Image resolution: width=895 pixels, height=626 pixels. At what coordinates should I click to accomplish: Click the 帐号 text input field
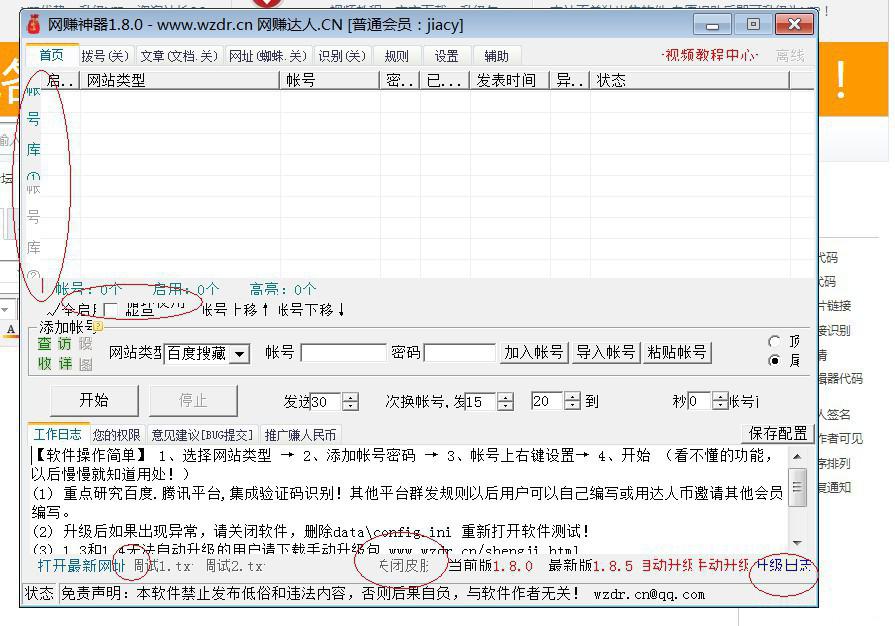coord(342,353)
